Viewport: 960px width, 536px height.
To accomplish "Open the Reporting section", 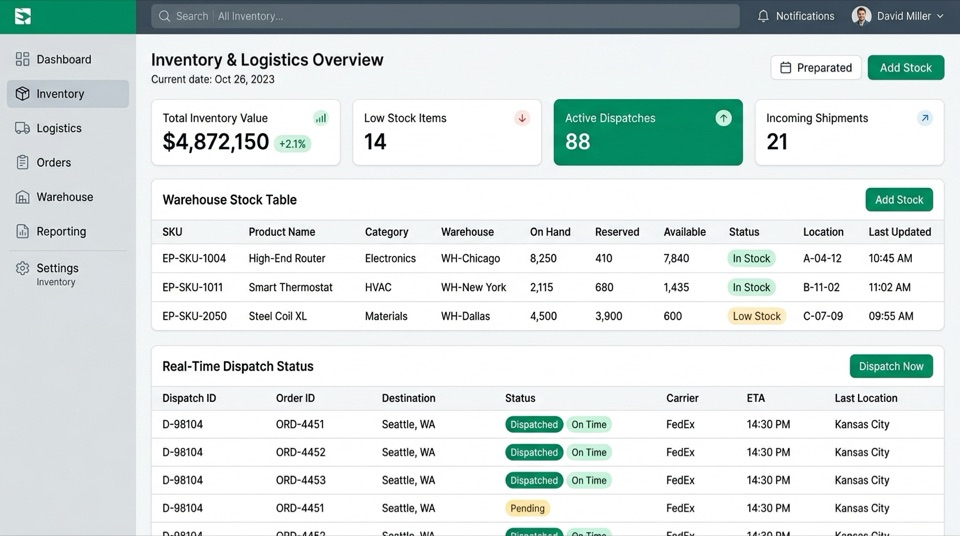I will pyautogui.click(x=68, y=231).
